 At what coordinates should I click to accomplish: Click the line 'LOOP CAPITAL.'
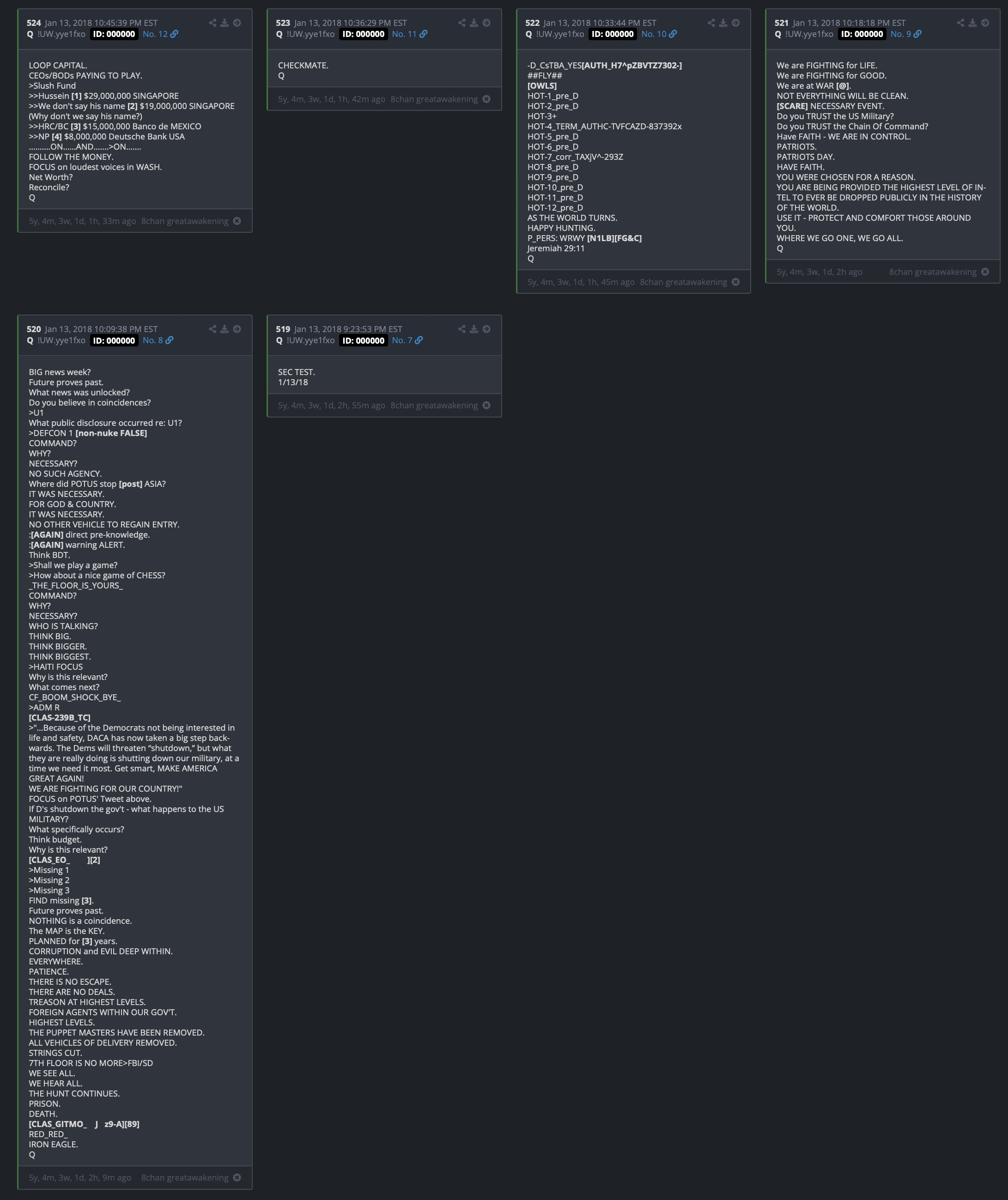(58, 66)
